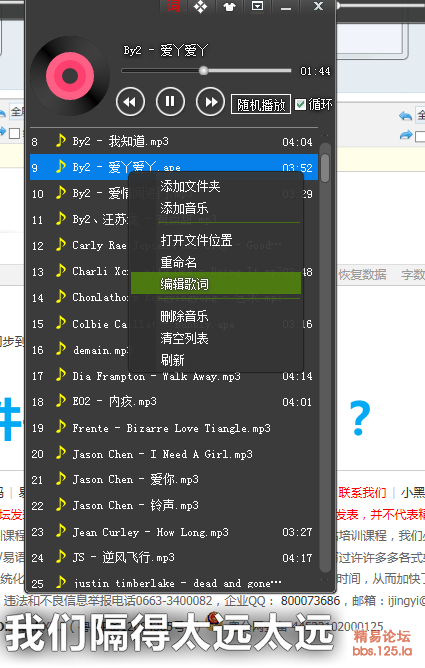Click the 联系我们 link on the webpage
This screenshot has height=668, width=425.
click(362, 493)
